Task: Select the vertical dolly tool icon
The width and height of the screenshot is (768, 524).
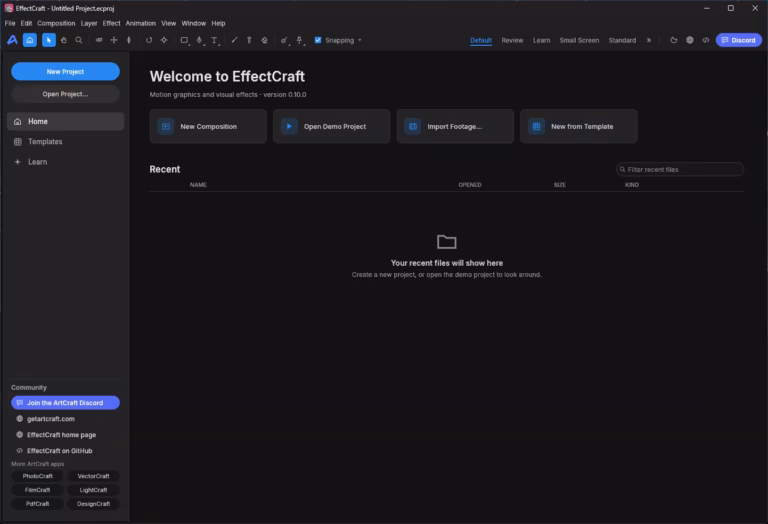Action: click(129, 40)
